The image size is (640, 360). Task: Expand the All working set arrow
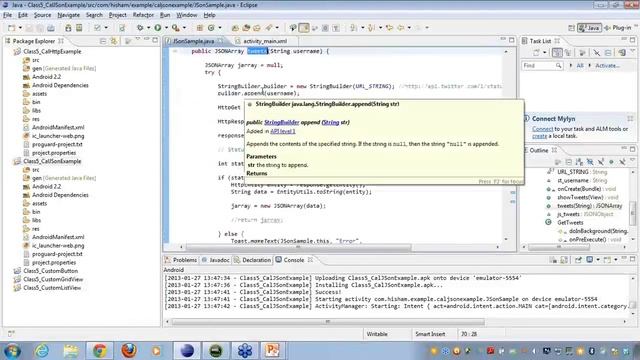point(571,65)
